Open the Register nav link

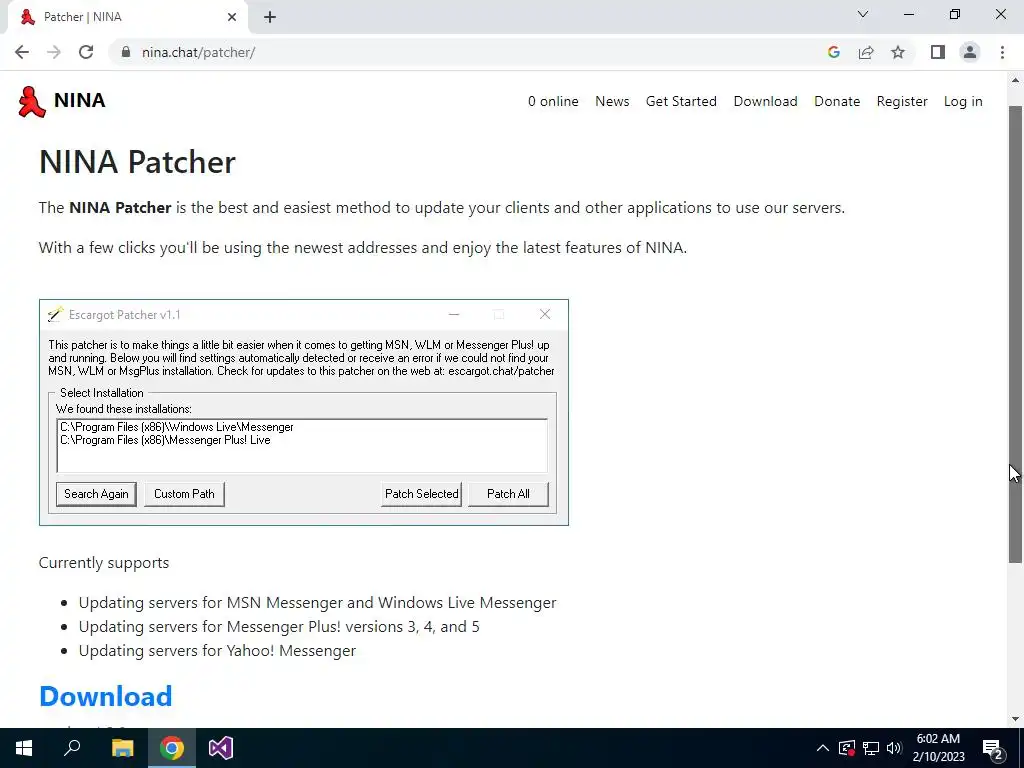coord(902,101)
